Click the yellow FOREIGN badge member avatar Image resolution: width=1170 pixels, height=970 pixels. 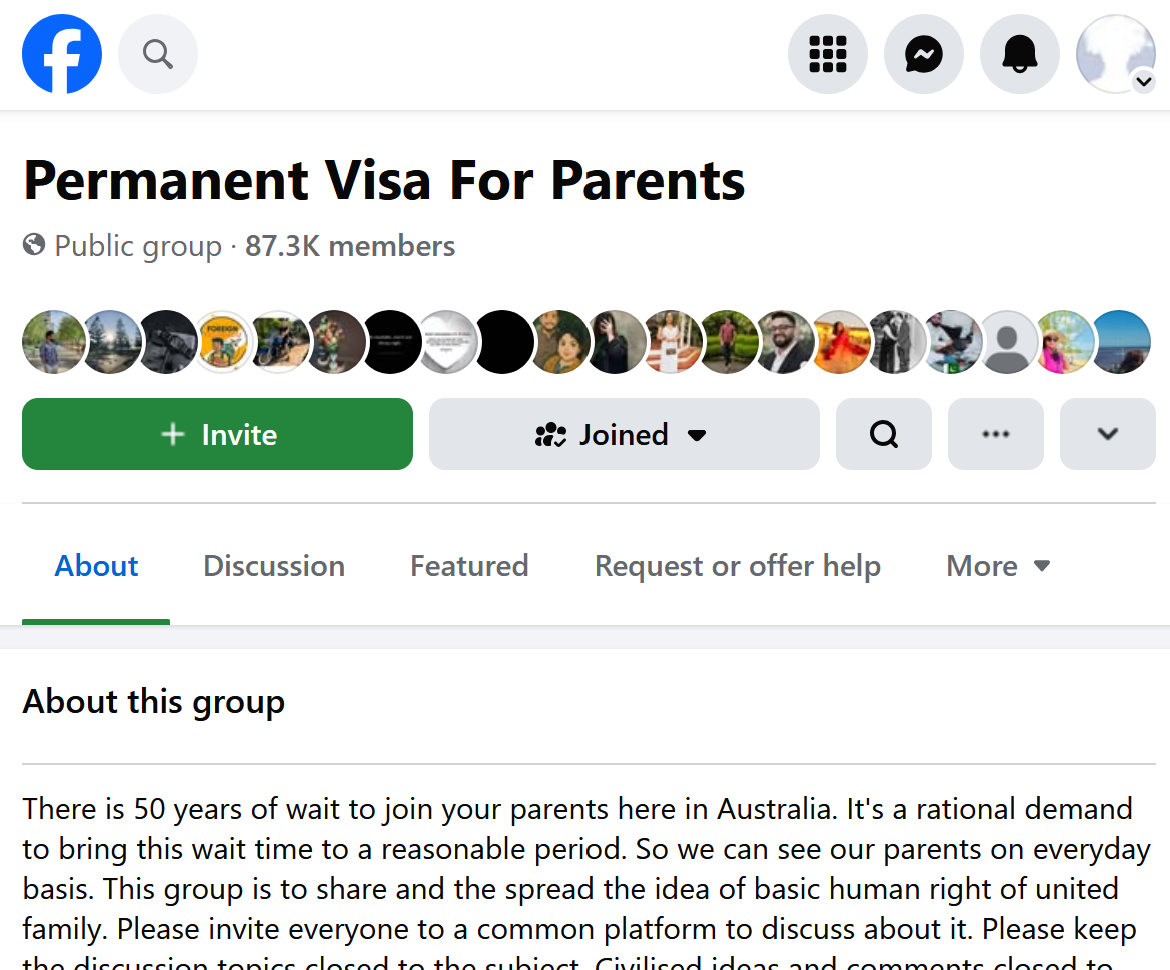(222, 342)
